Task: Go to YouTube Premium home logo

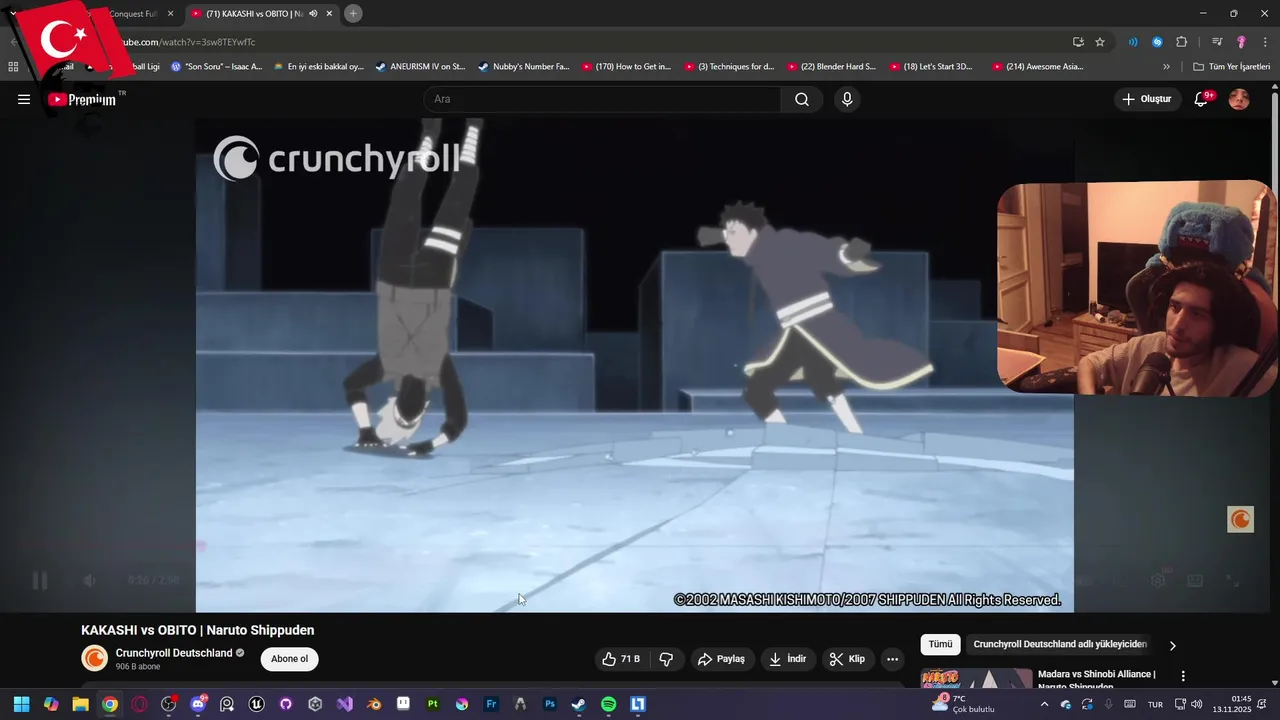Action: [x=82, y=99]
